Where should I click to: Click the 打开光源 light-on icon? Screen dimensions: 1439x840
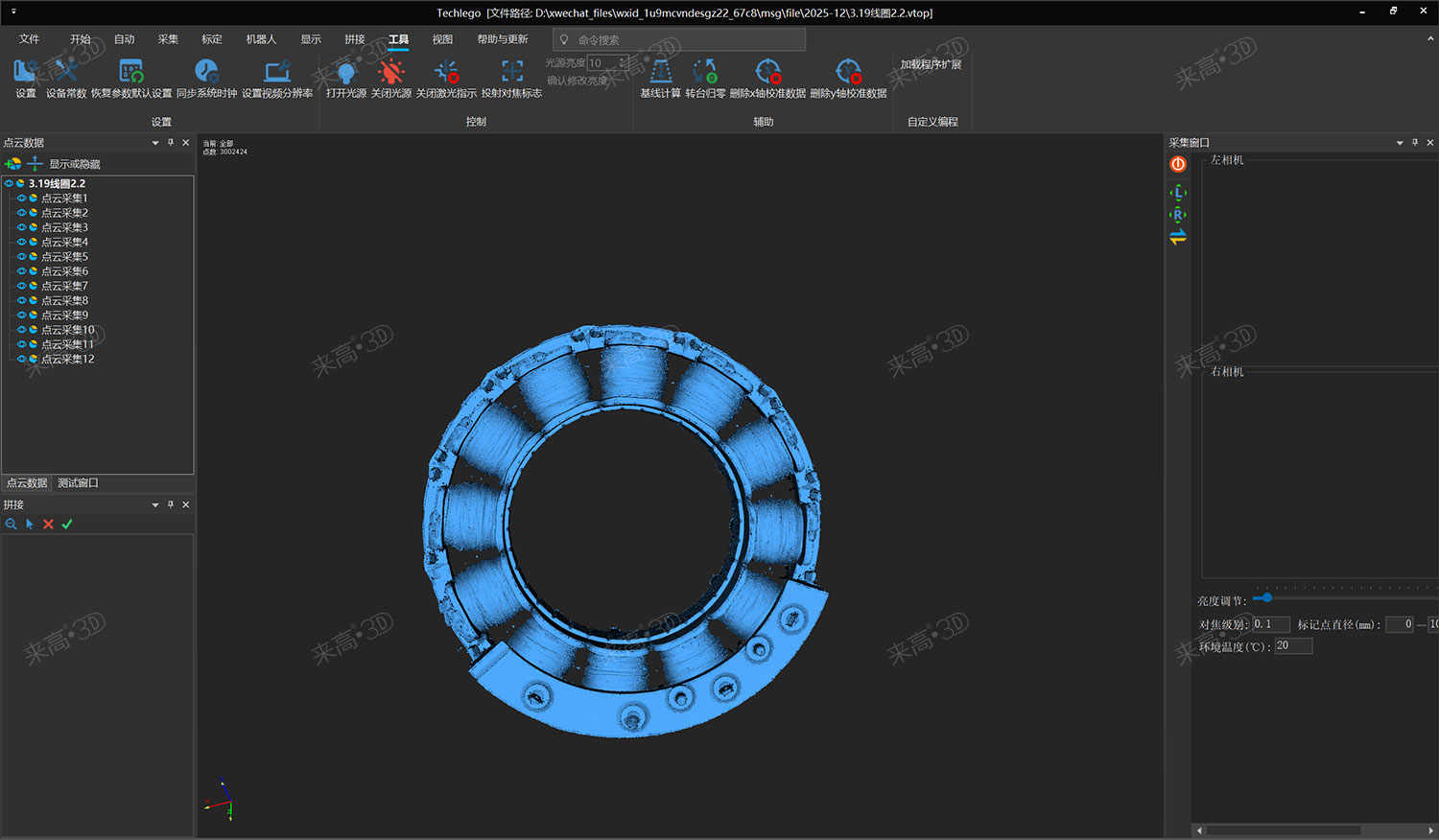[345, 73]
